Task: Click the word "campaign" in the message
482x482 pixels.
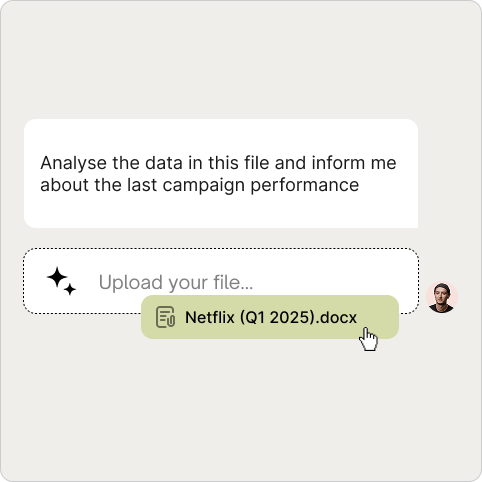Action: point(204,185)
